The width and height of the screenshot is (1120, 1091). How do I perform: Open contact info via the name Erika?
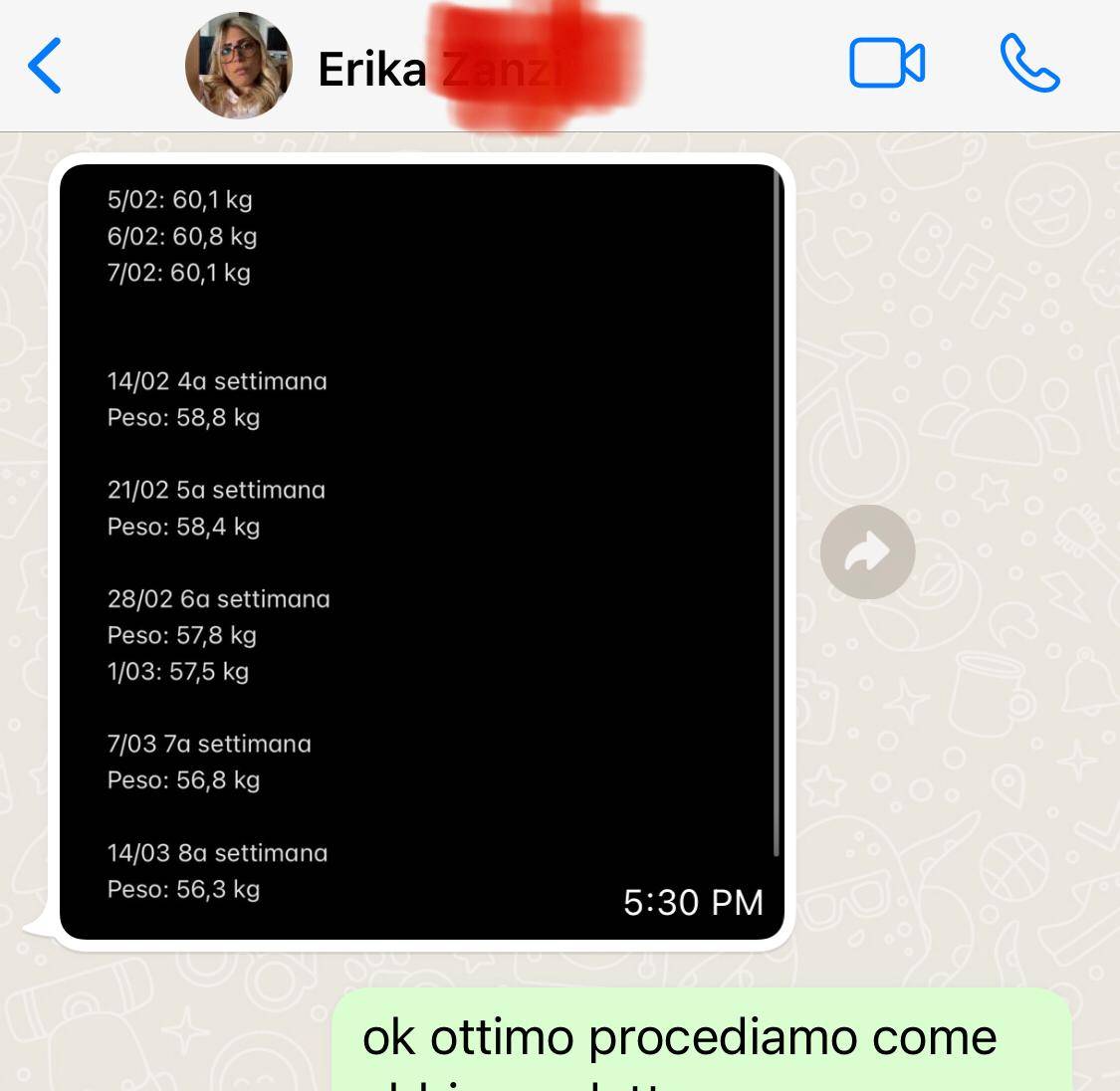tap(372, 70)
